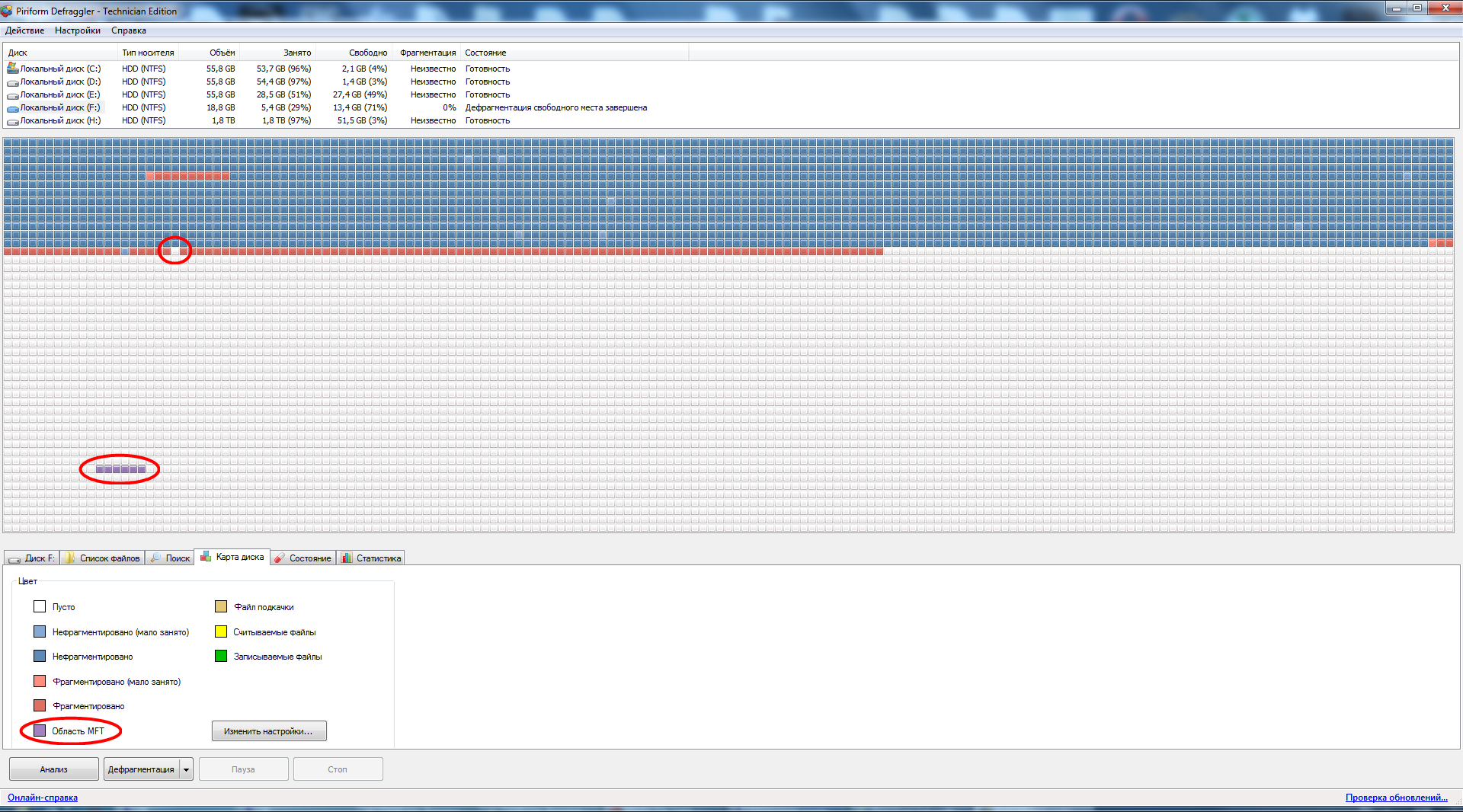Switch to the Состояние tab
The height and width of the screenshot is (812, 1463).
click(303, 558)
